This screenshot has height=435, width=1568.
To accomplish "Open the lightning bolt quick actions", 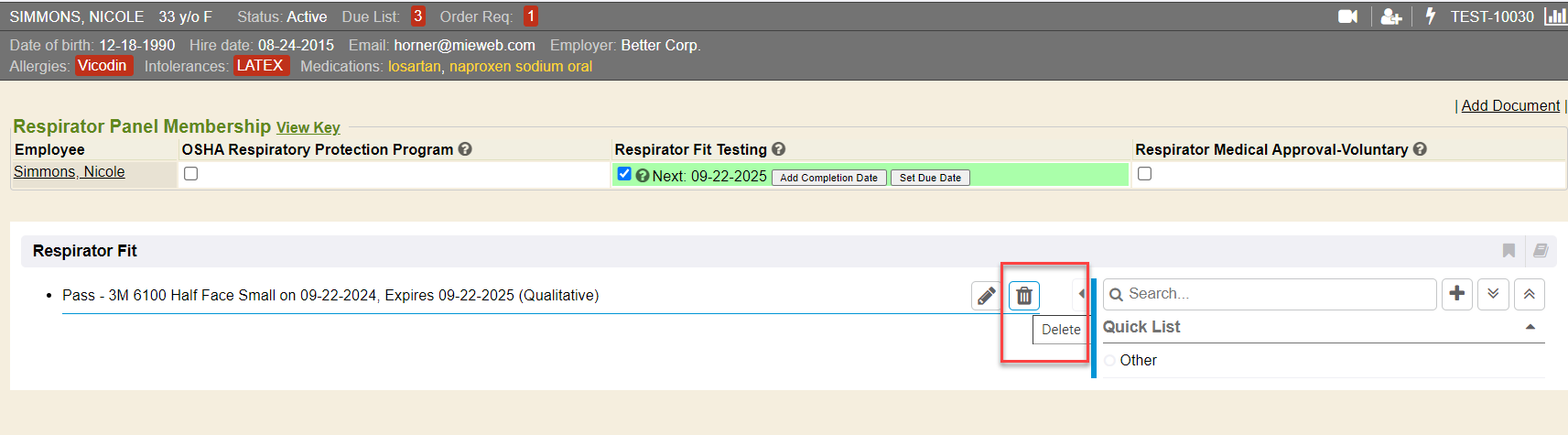I will point(1431,16).
